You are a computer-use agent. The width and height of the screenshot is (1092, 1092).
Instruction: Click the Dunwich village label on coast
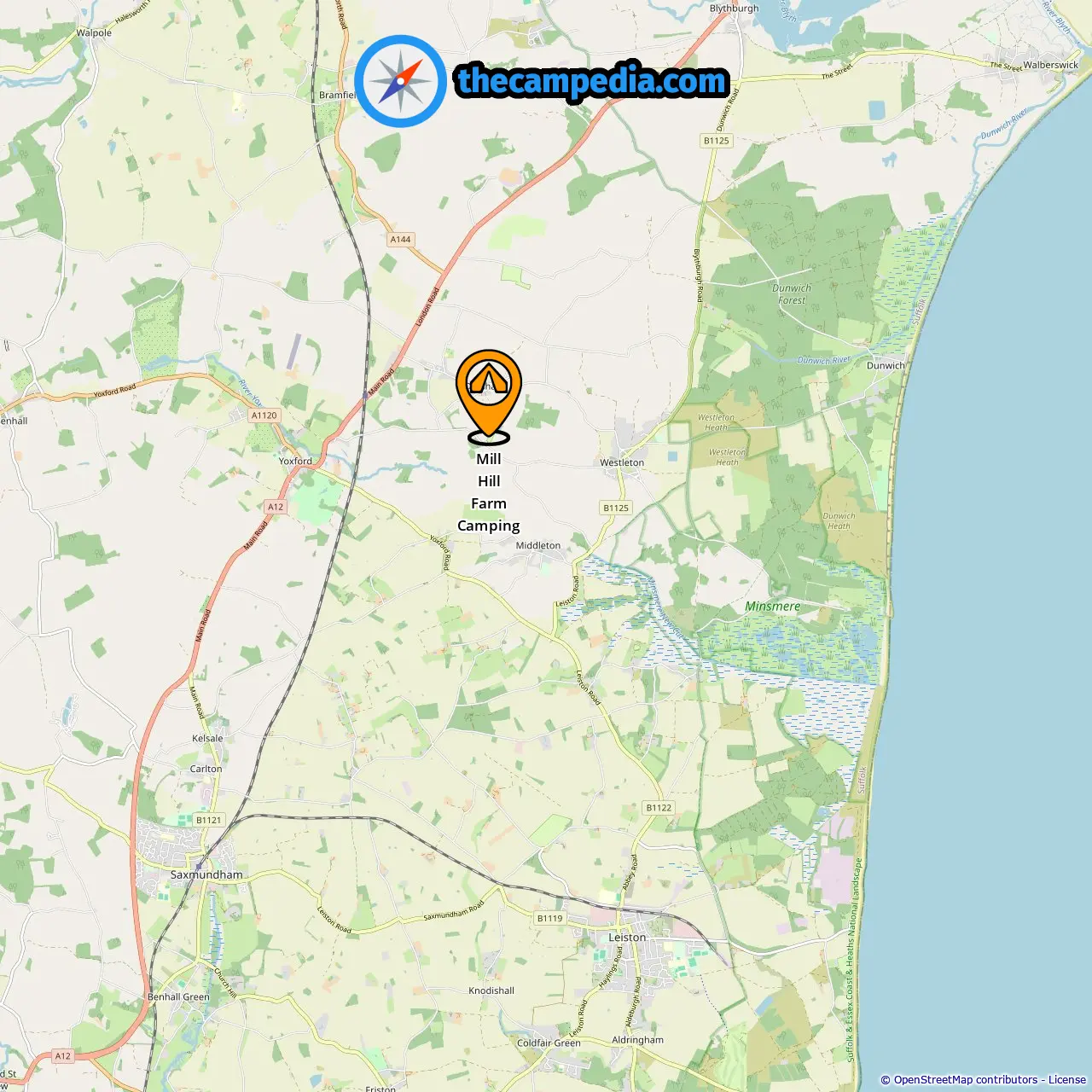point(886,365)
